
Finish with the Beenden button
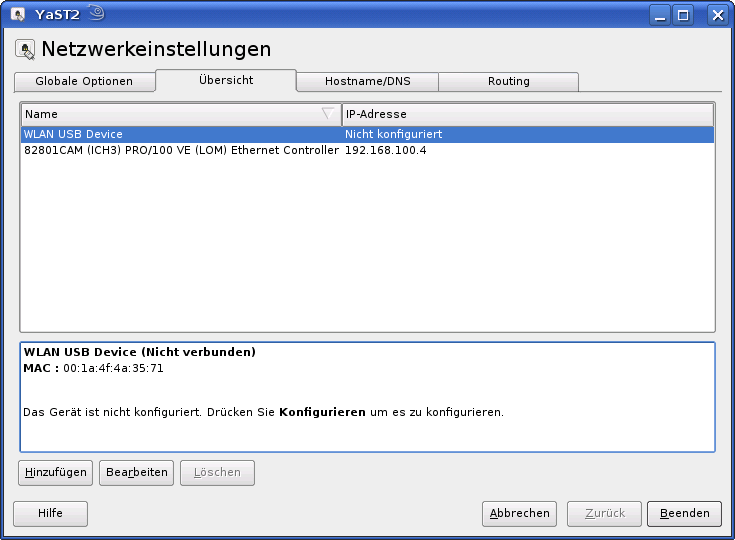pyautogui.click(x=684, y=514)
